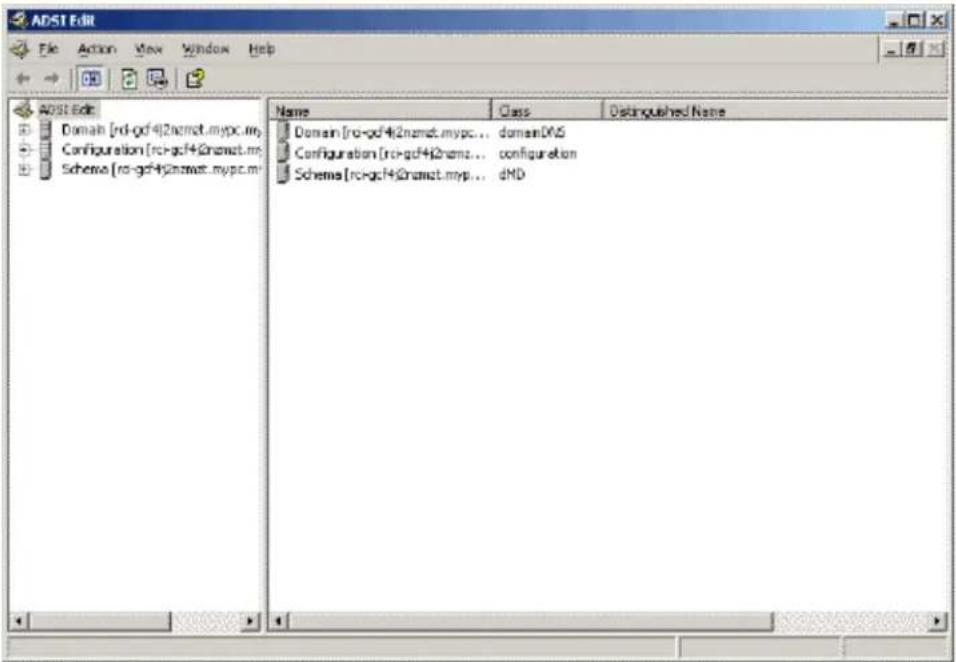Open the File menu
This screenshot has height=662, width=956.
tap(49, 49)
